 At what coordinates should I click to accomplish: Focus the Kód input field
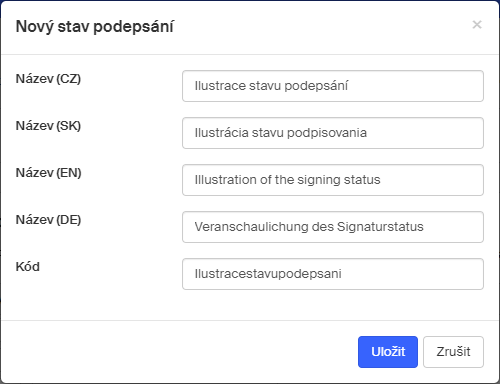pos(333,274)
